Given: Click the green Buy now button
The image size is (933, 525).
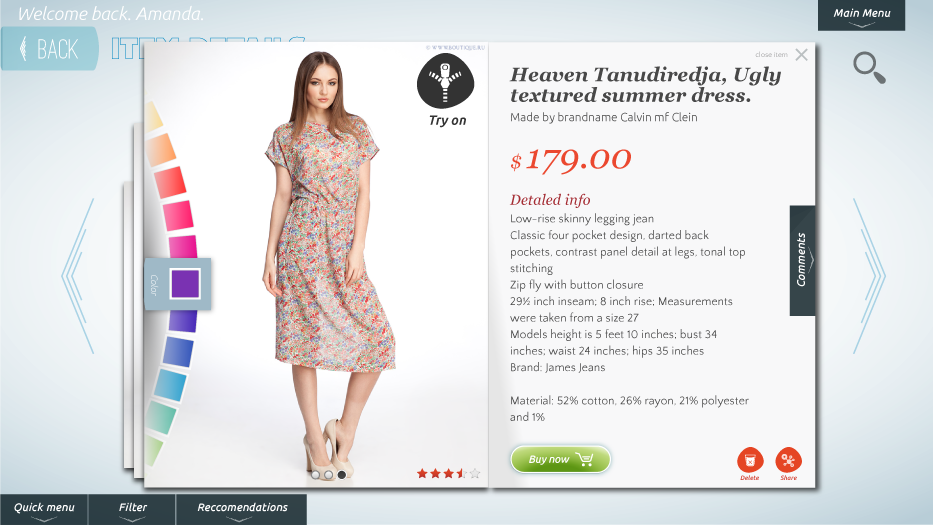Looking at the screenshot, I should pos(561,460).
